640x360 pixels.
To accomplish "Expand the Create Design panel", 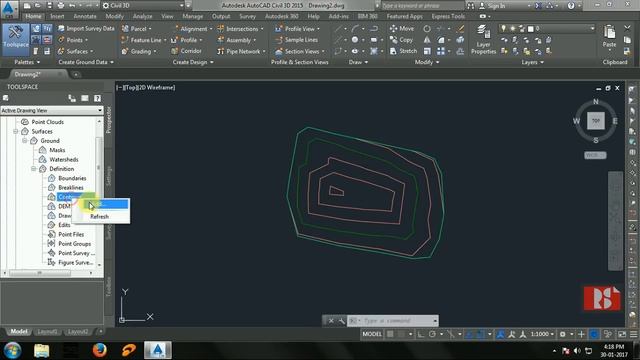I will point(193,62).
